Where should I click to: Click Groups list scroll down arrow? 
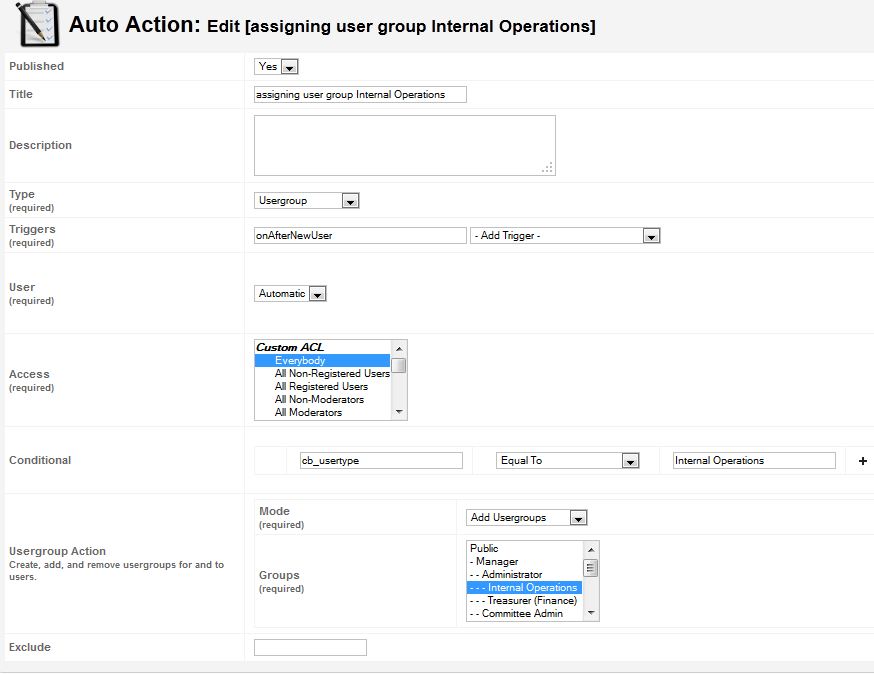tap(591, 613)
